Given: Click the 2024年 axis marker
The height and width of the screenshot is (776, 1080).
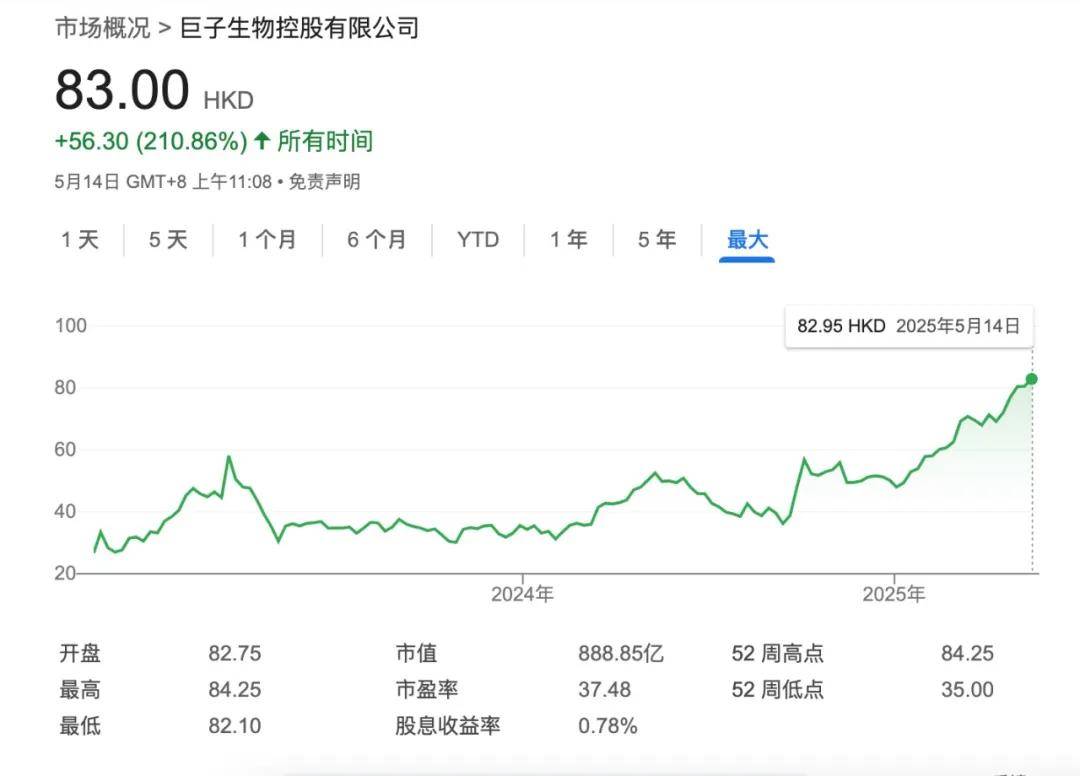Looking at the screenshot, I should pos(522,594).
